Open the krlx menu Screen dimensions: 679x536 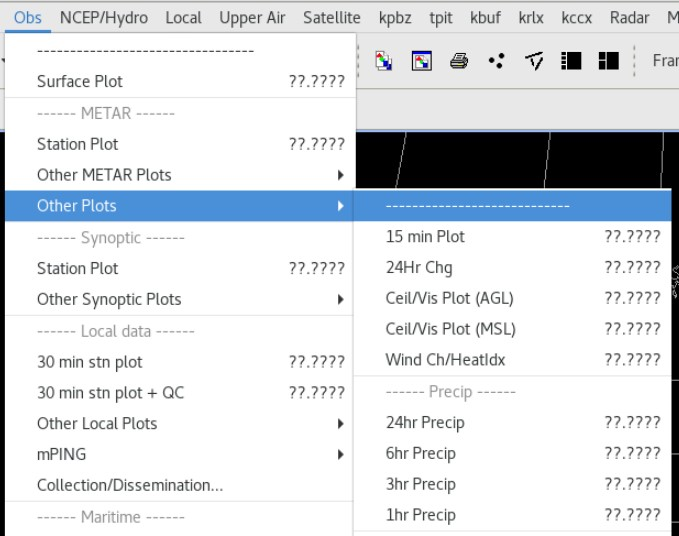click(x=531, y=18)
